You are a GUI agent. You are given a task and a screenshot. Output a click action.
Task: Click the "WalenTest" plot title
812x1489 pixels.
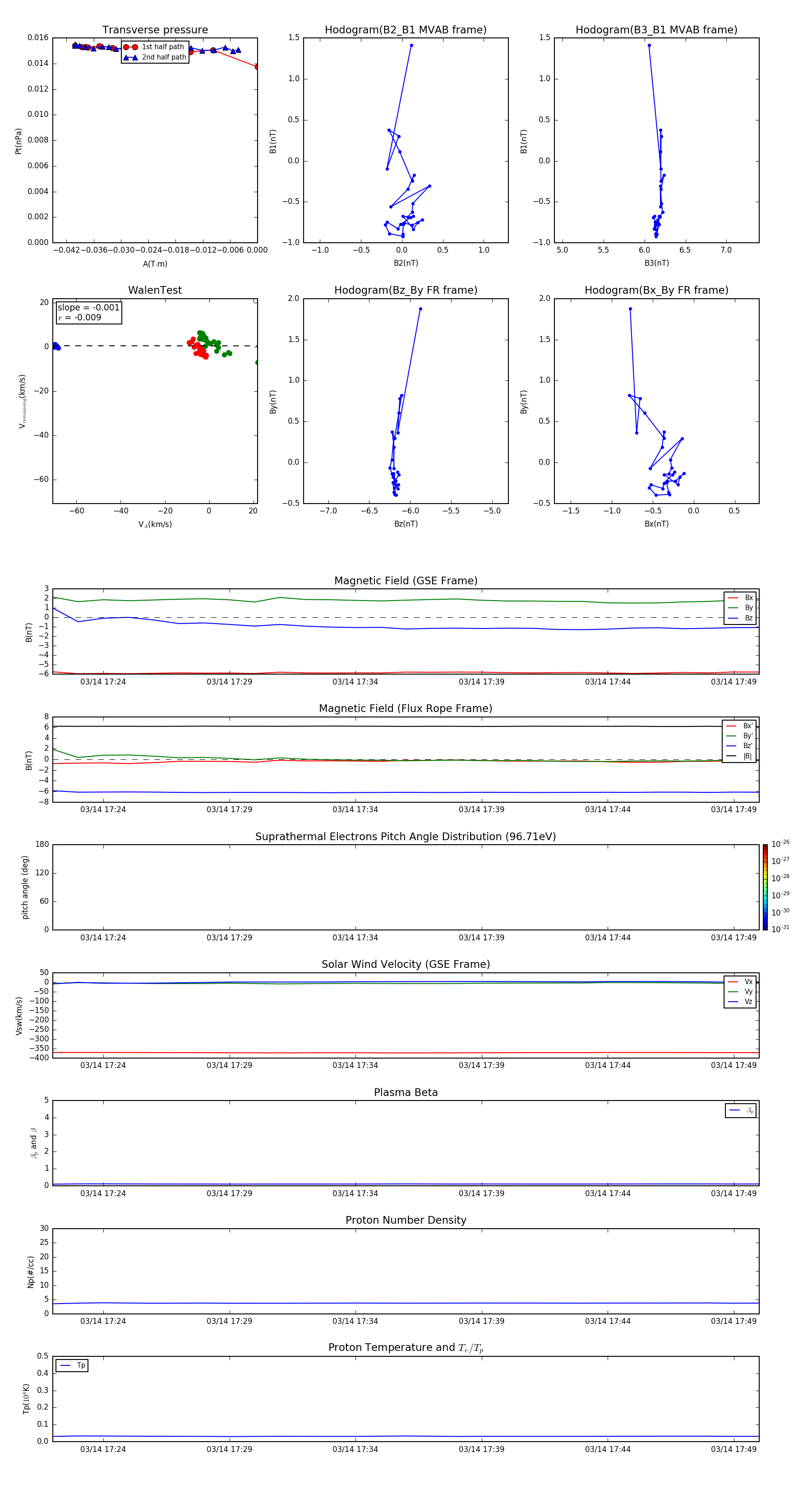(x=155, y=290)
